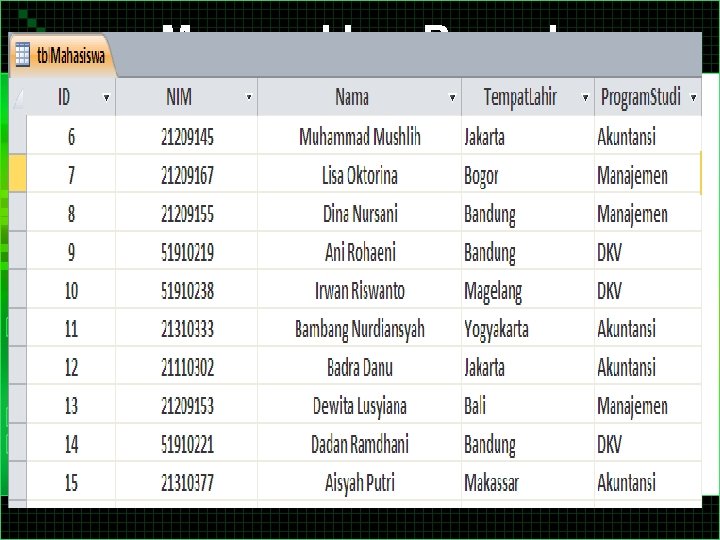720x540 pixels.
Task: Open the TempatLahir column filter dropdown
Action: pos(585,97)
